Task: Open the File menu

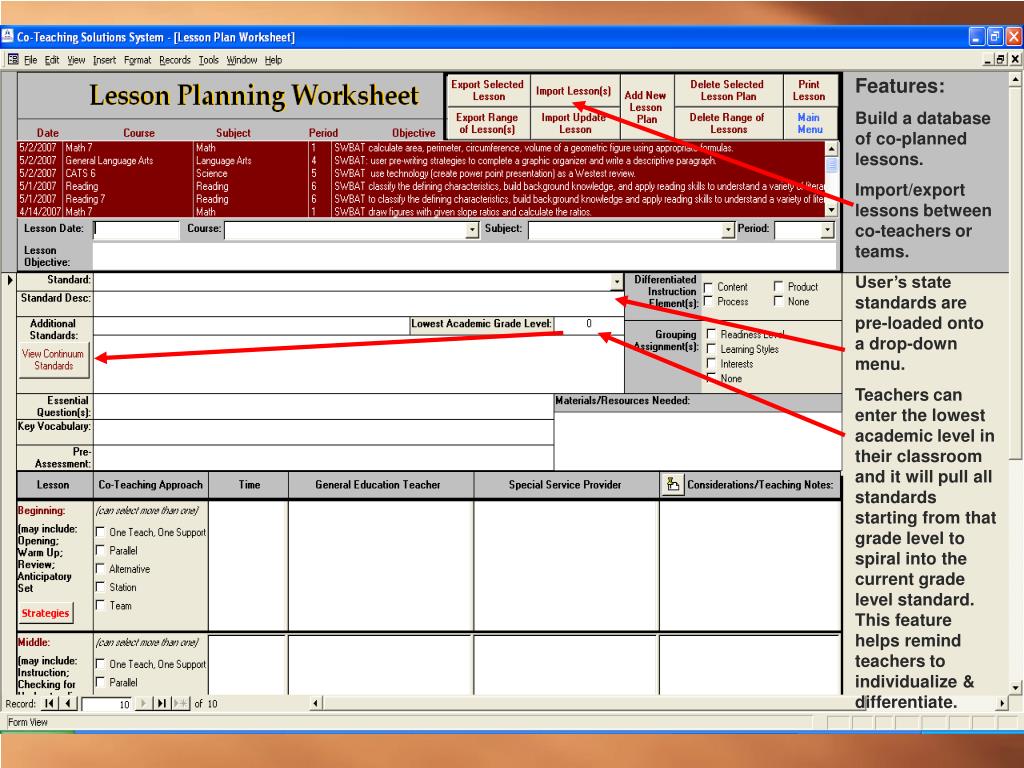Action: pos(31,60)
